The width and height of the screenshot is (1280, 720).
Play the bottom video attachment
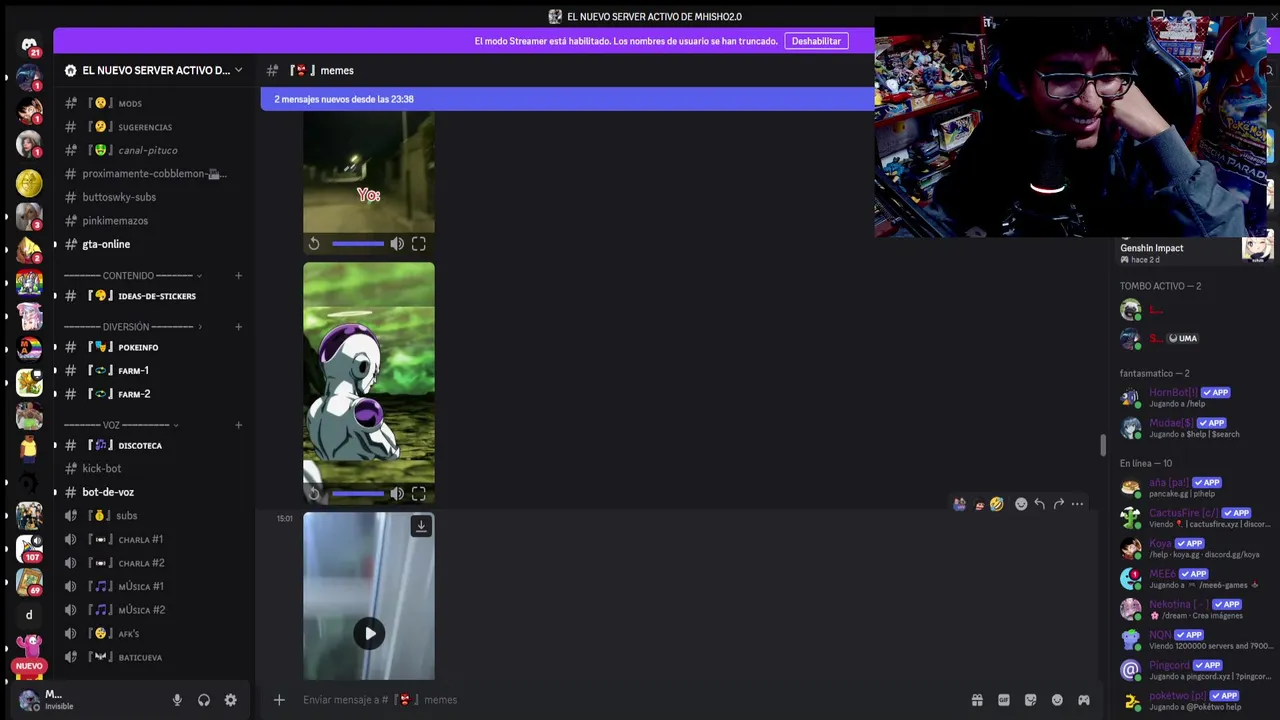coord(370,633)
